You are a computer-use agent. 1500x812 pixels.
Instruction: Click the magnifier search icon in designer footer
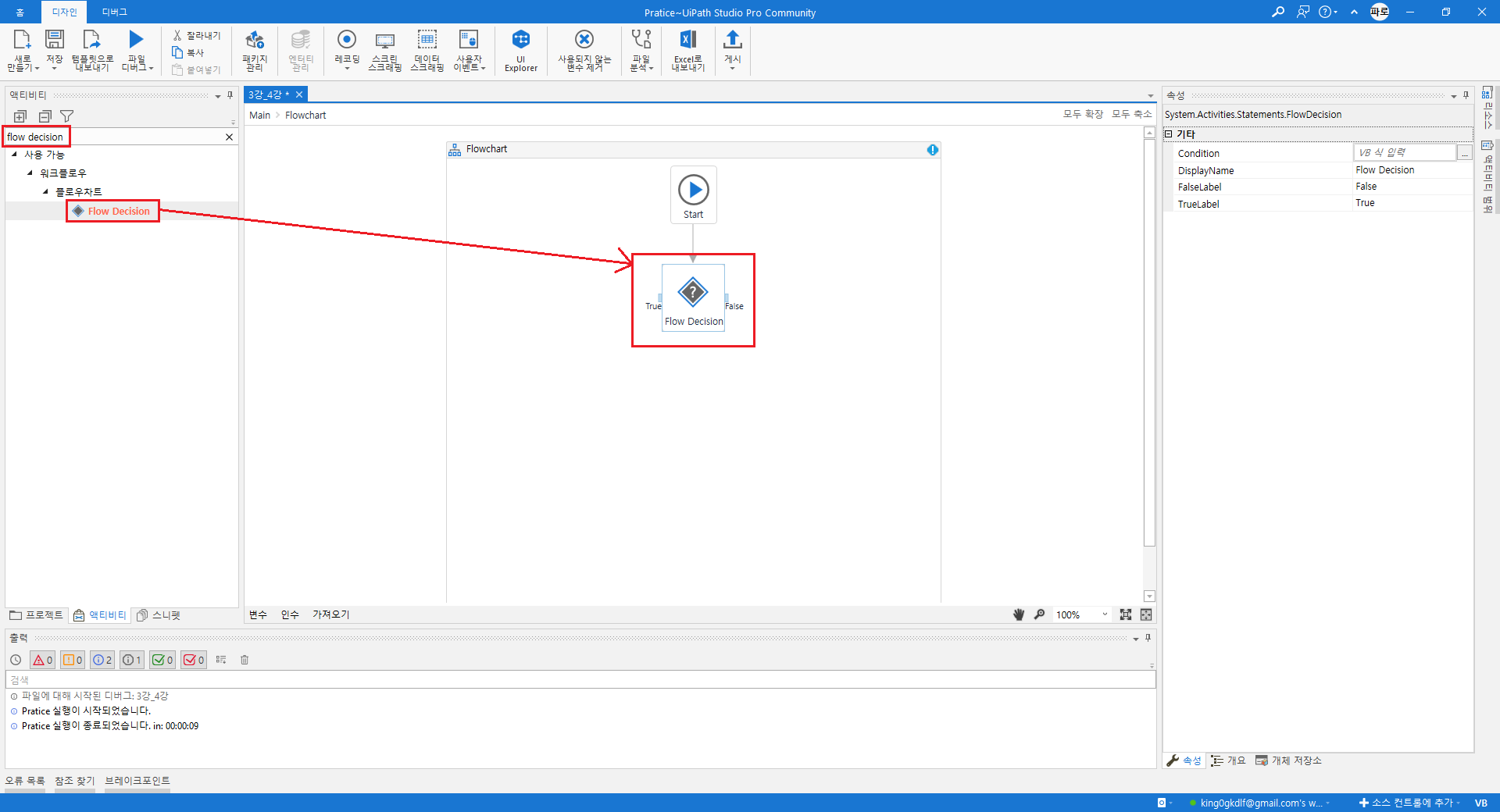coord(1040,614)
